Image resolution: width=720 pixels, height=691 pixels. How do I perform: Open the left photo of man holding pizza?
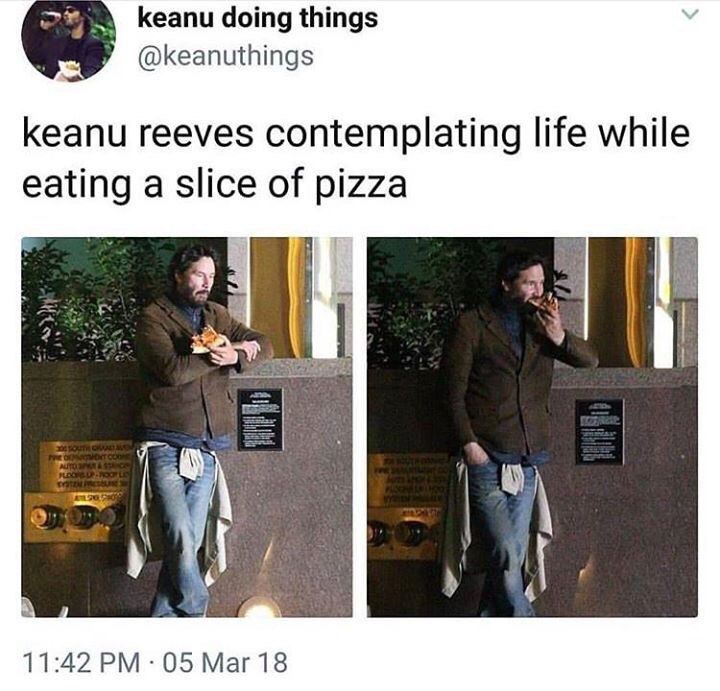(x=187, y=427)
